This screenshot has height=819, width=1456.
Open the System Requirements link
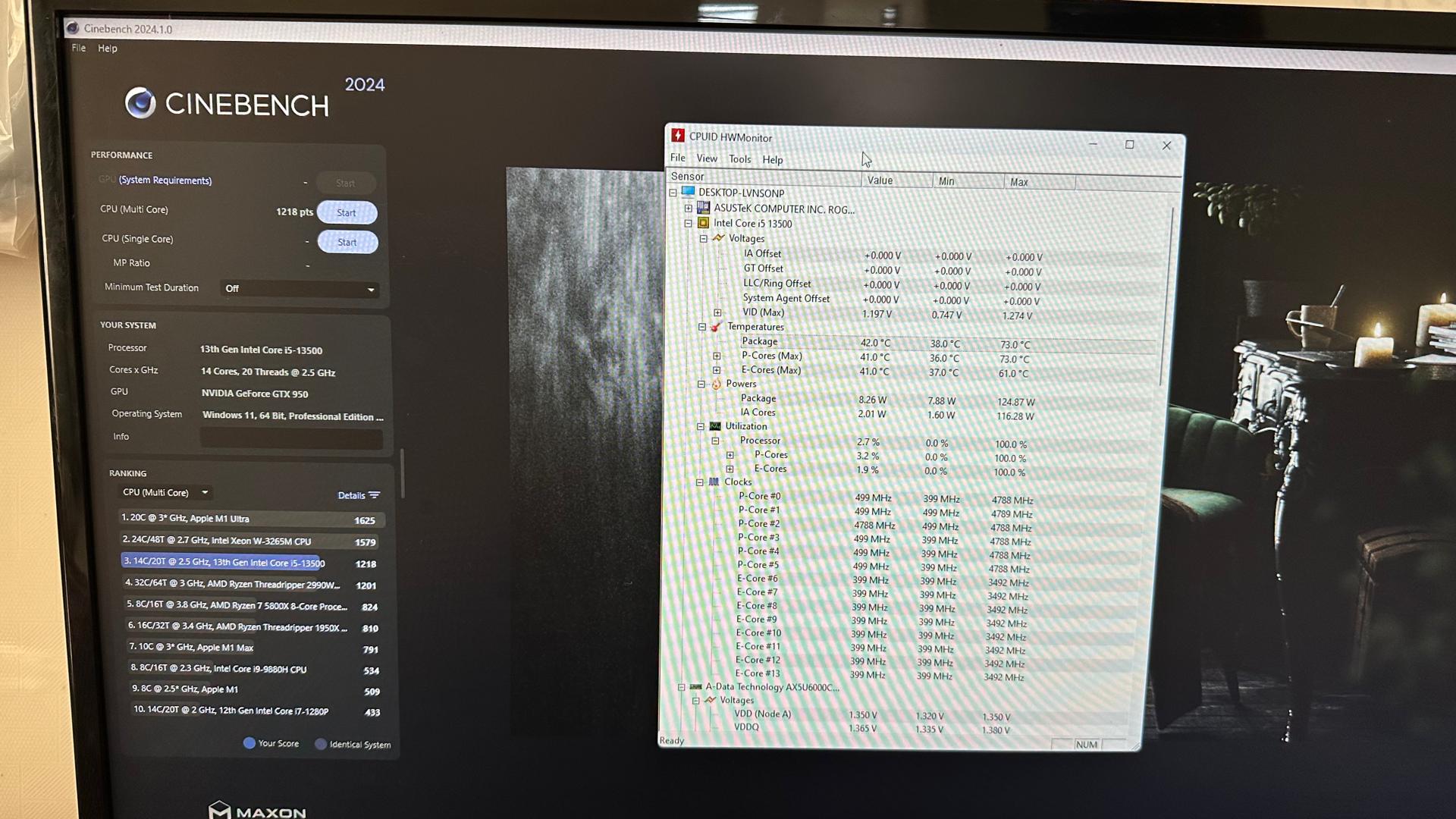coord(165,180)
